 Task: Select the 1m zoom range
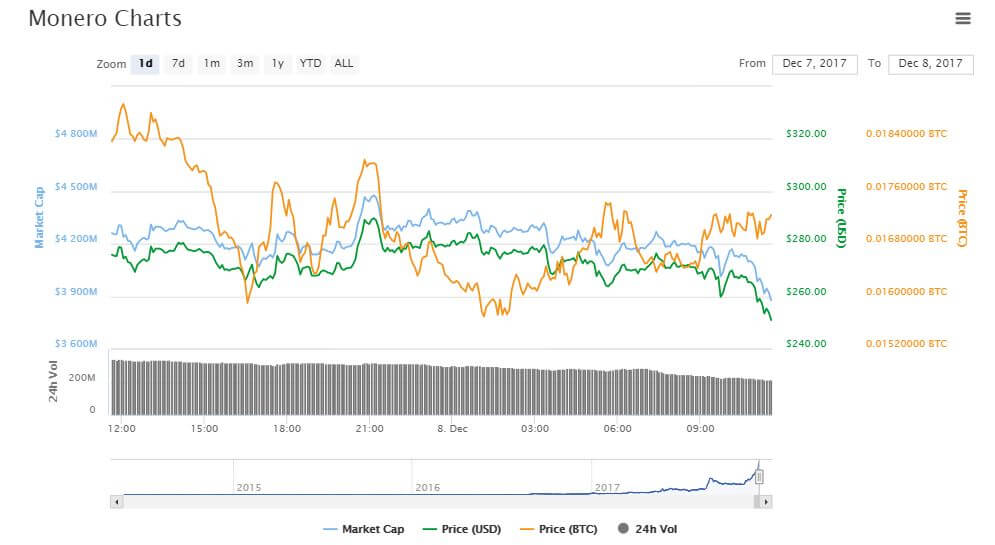click(211, 63)
